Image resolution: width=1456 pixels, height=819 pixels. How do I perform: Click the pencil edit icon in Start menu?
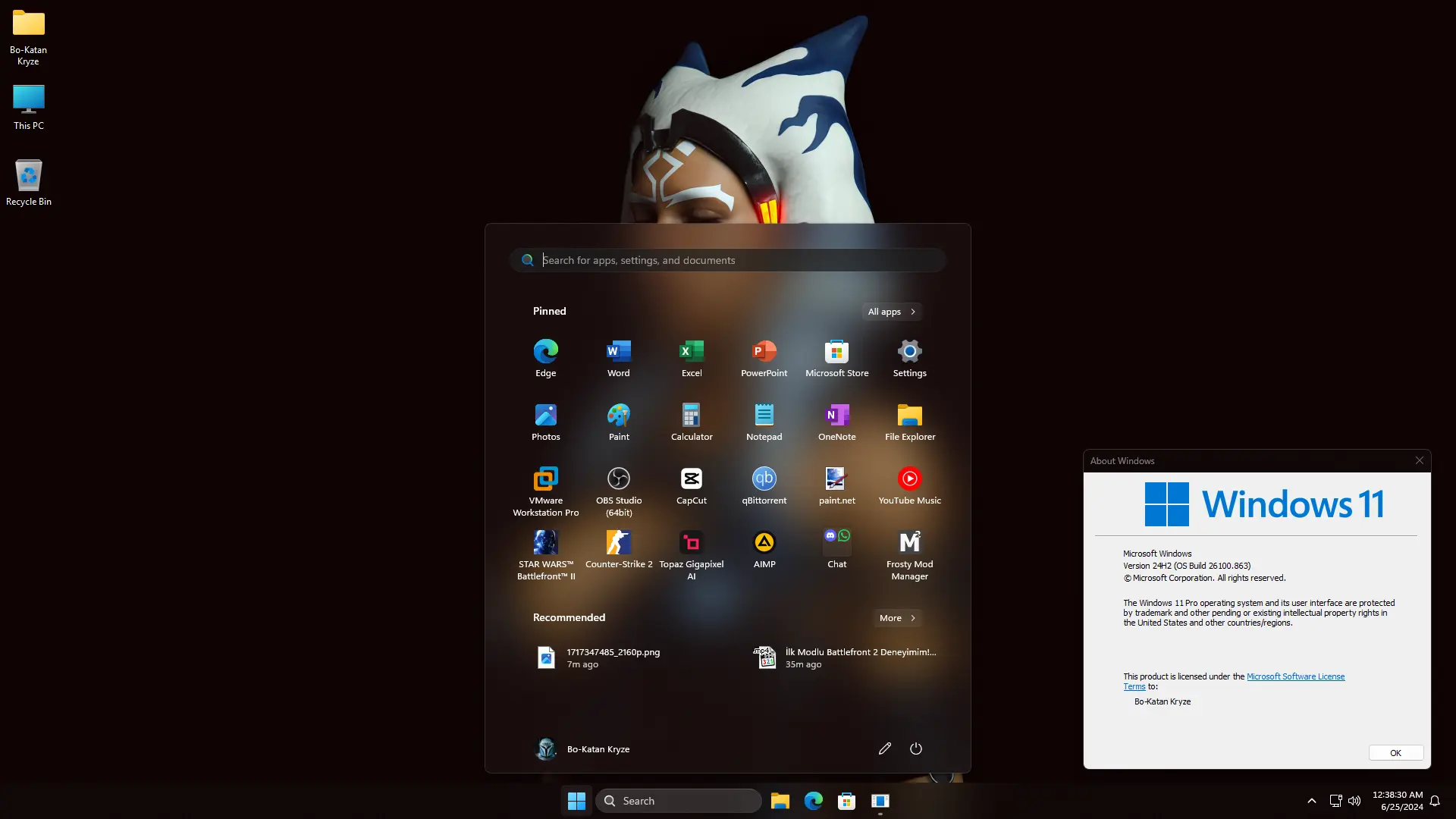pyautogui.click(x=884, y=748)
